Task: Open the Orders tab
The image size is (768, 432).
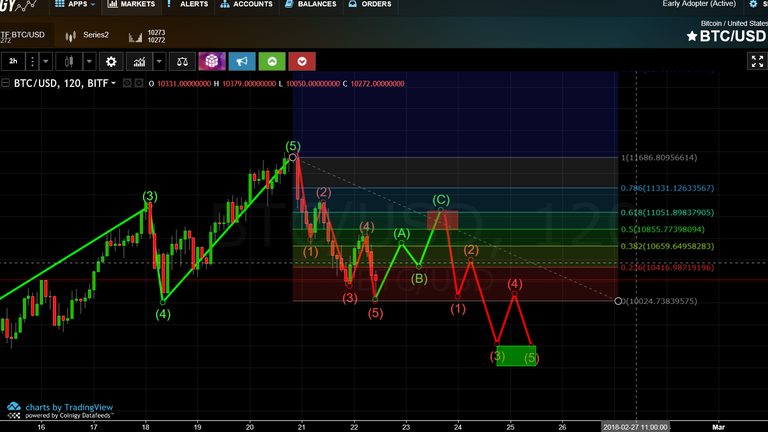Action: [x=370, y=4]
